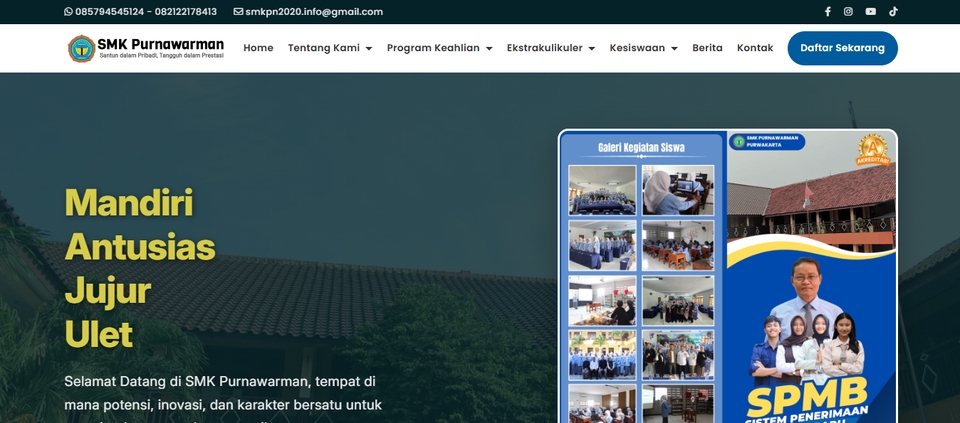This screenshot has height=423, width=960.
Task: Click the WhatsApp icon beside phone numbers
Action: click(68, 12)
